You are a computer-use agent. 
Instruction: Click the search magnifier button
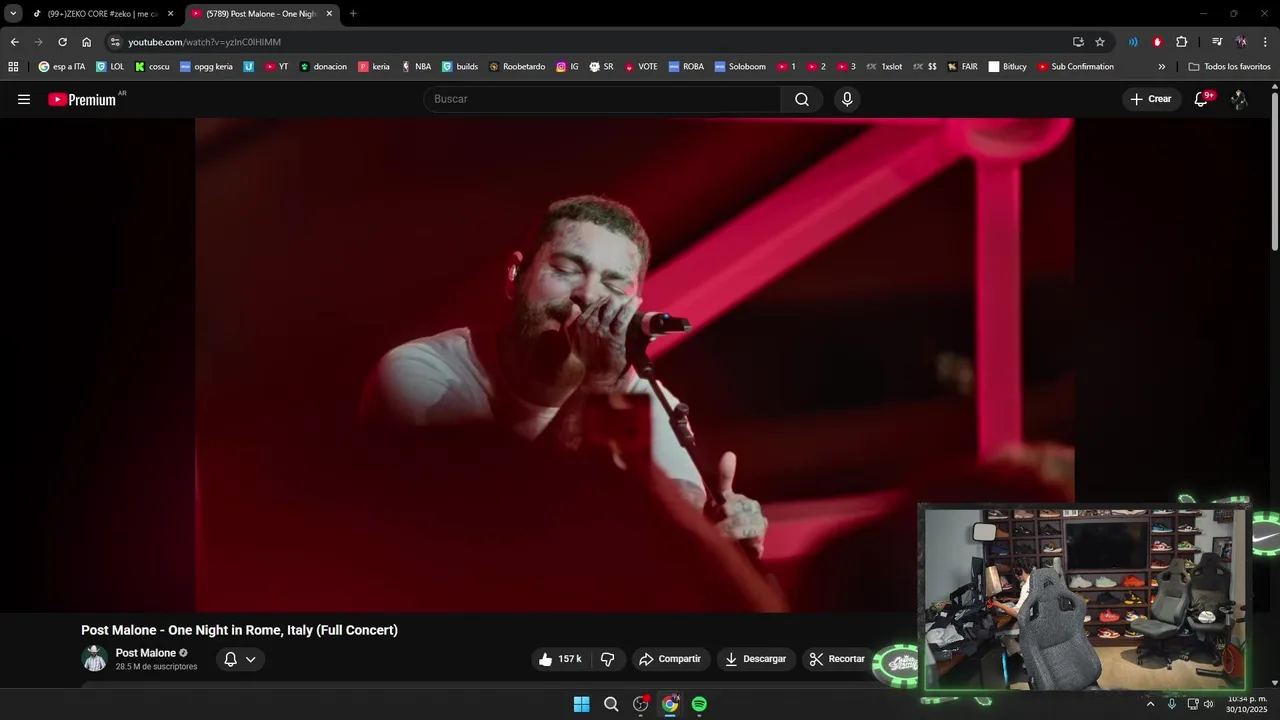(x=802, y=99)
